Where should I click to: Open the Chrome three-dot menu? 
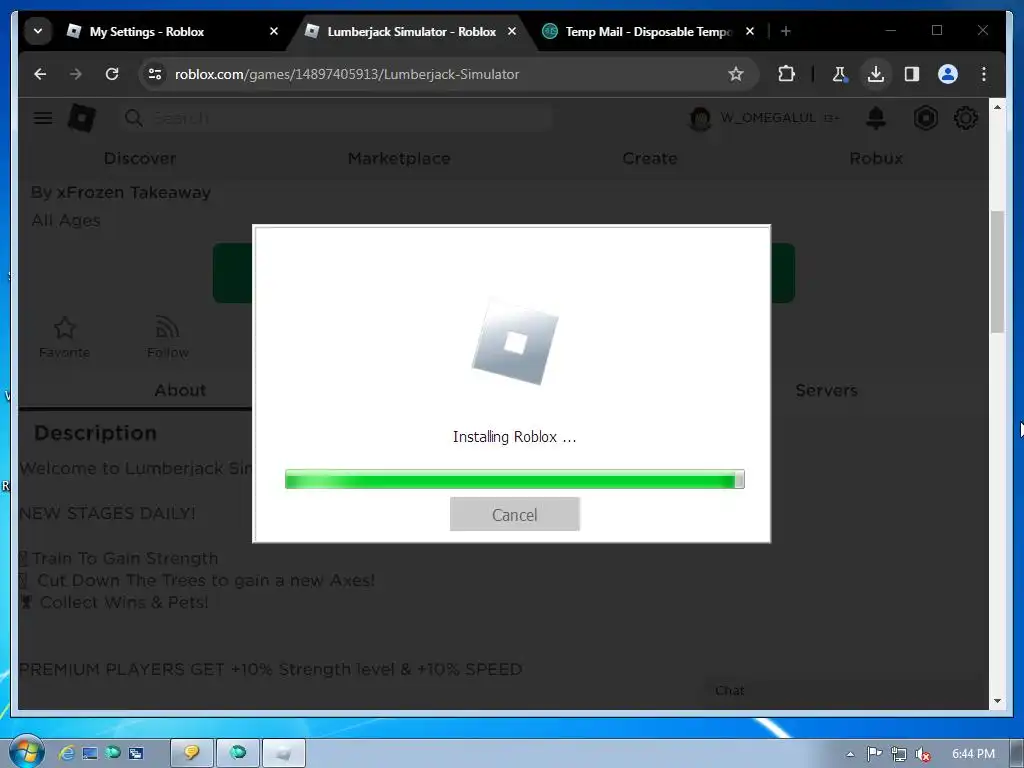(x=984, y=74)
